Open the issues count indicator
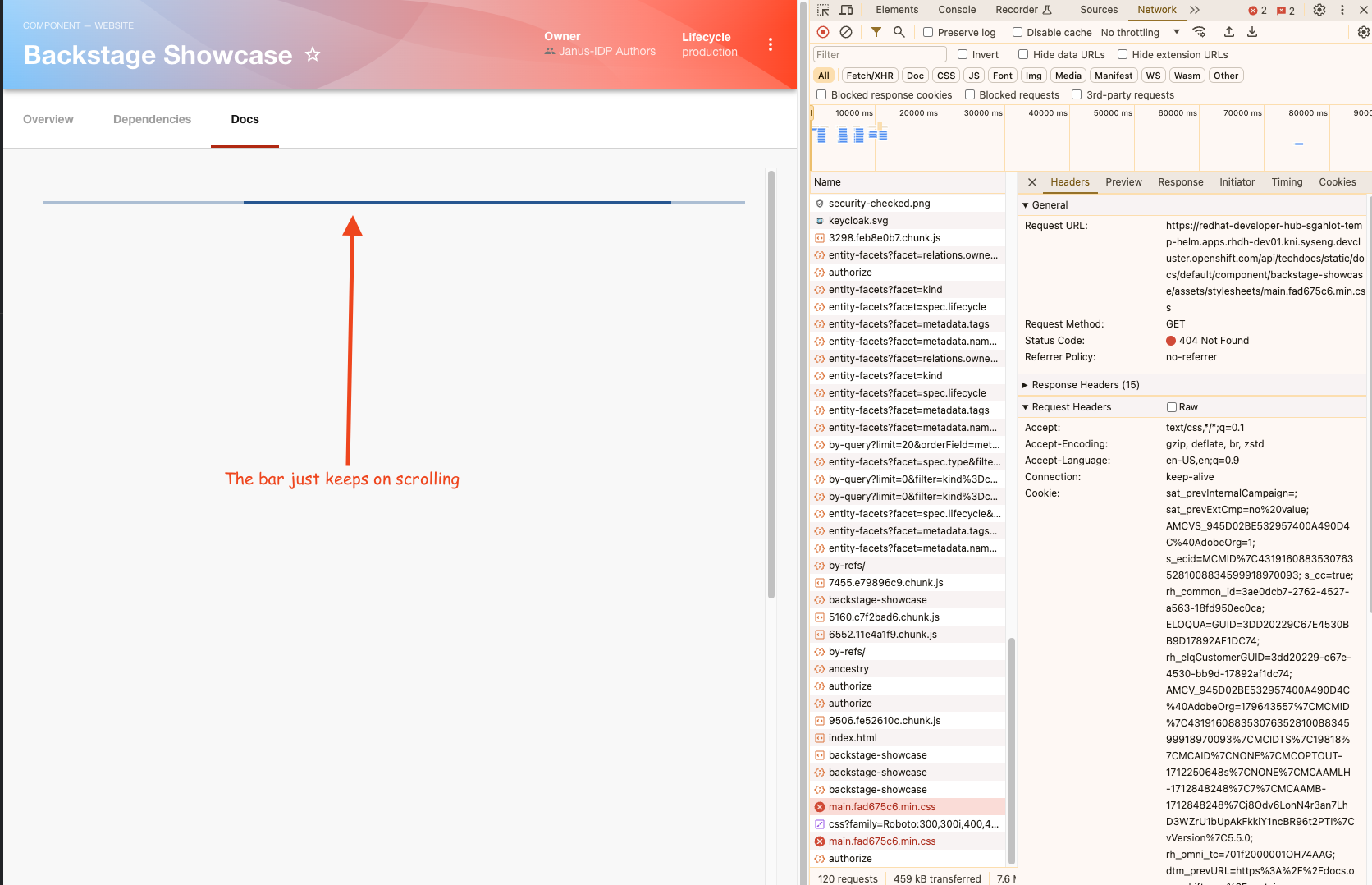This screenshot has height=885, width=1372. coord(1286,11)
